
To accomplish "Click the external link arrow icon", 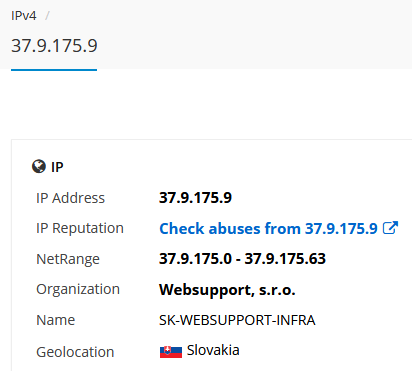I will tap(390, 228).
